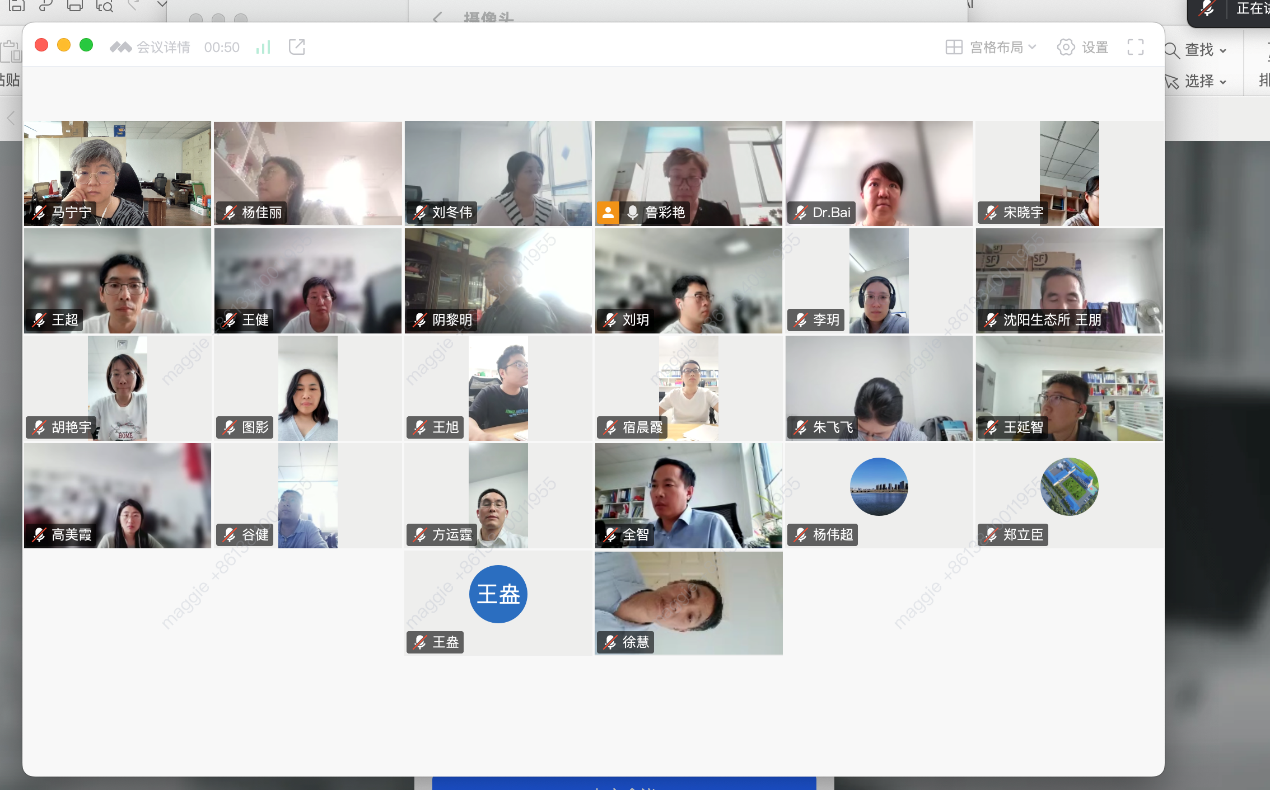1270x790 pixels.
Task: Enter fullscreen with the corner-brackets icon
Action: (x=1135, y=47)
